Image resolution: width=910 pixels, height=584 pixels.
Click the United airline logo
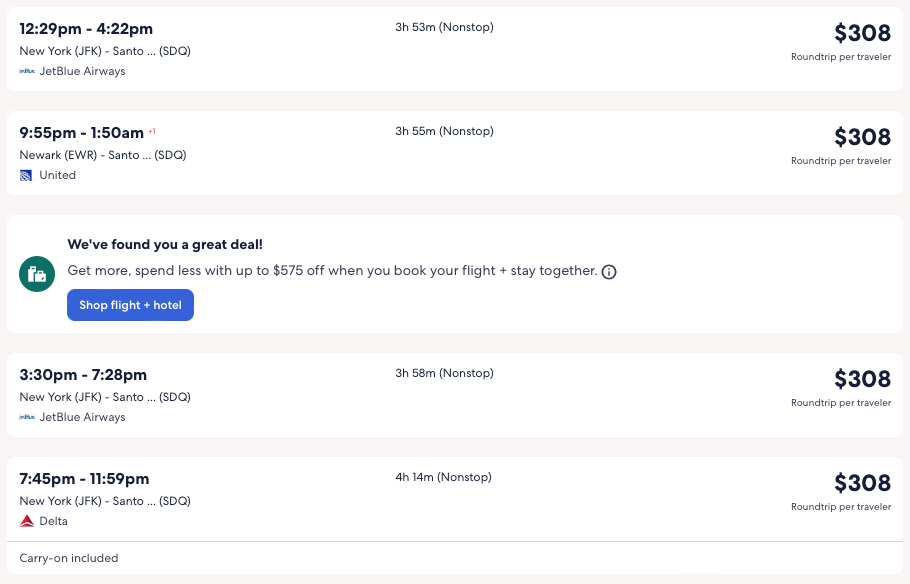pyautogui.click(x=26, y=175)
